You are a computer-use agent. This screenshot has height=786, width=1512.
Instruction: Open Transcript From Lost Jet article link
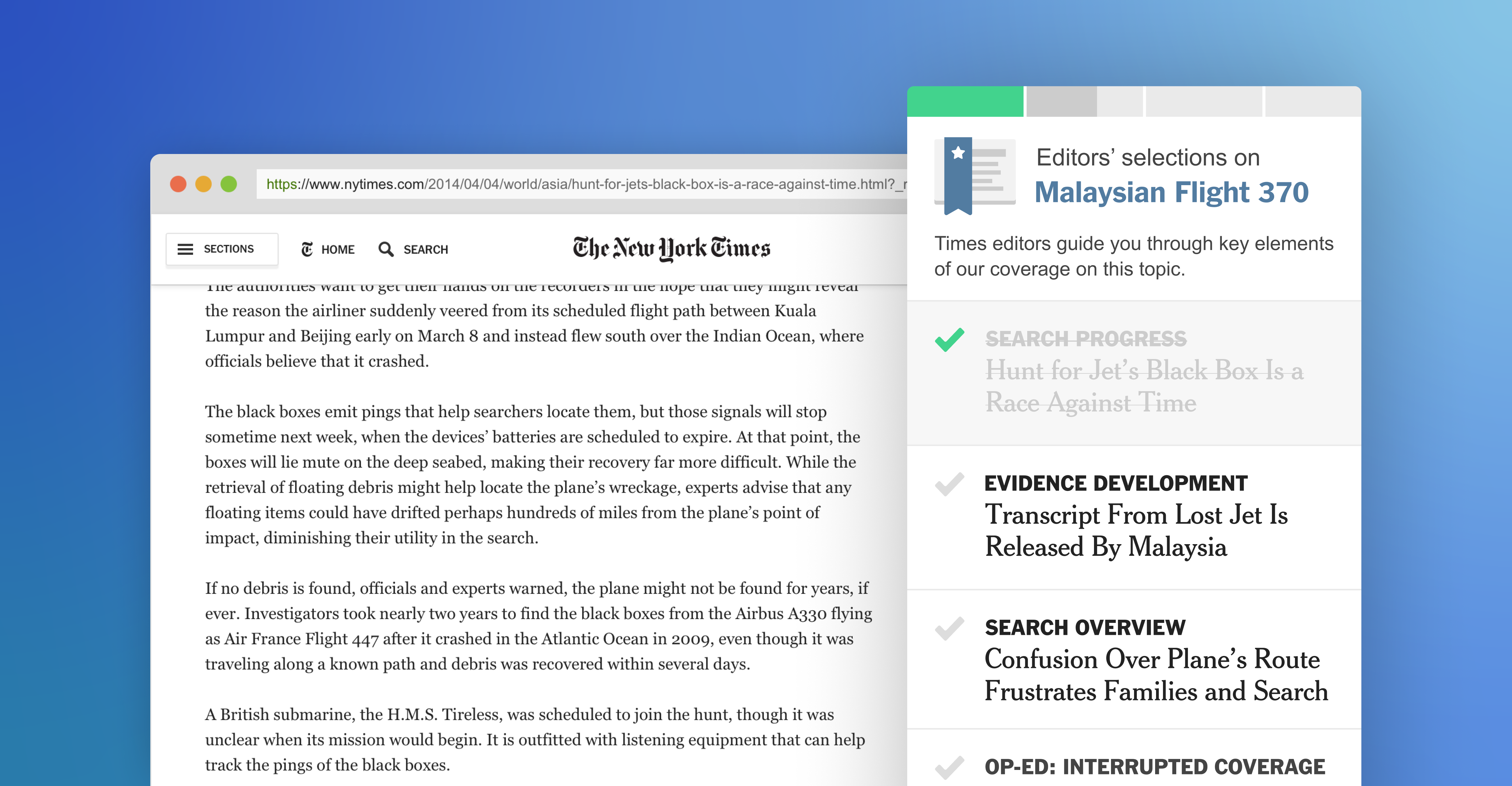(1135, 531)
